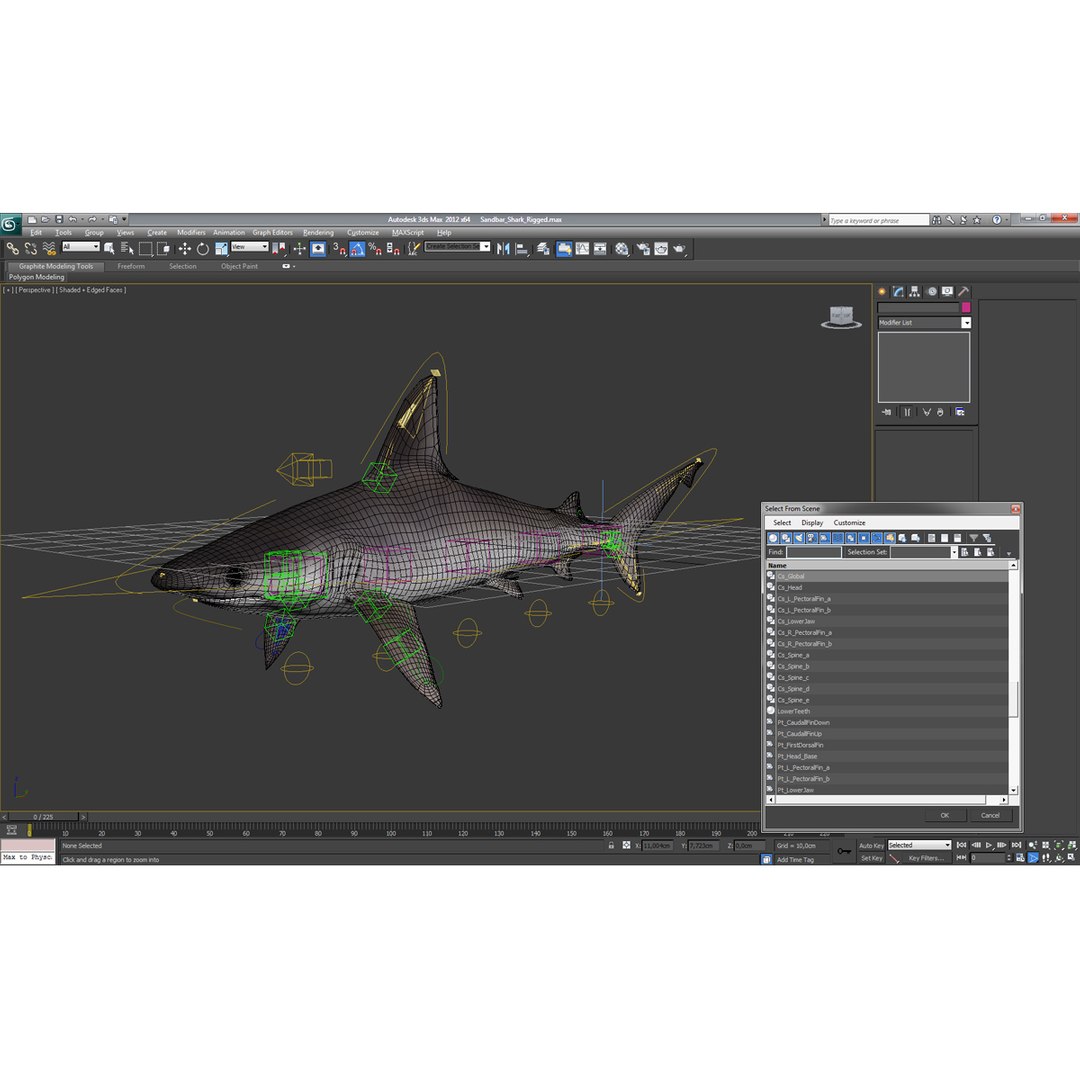
Task: Open the Modifiers menu
Action: [191, 233]
